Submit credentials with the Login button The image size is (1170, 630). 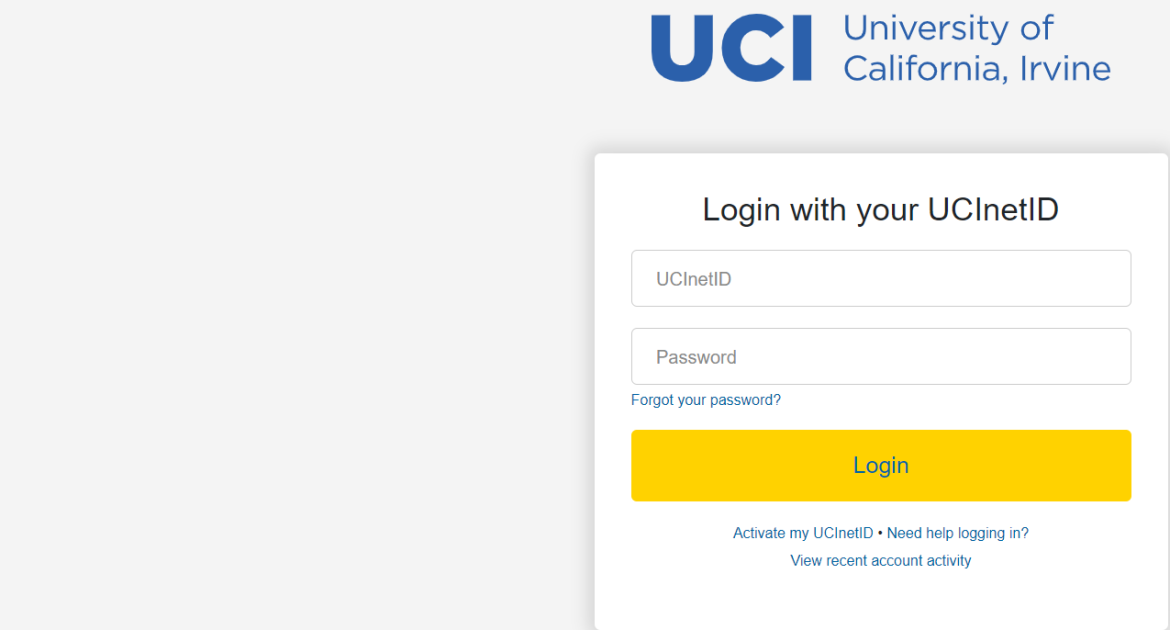pos(881,465)
